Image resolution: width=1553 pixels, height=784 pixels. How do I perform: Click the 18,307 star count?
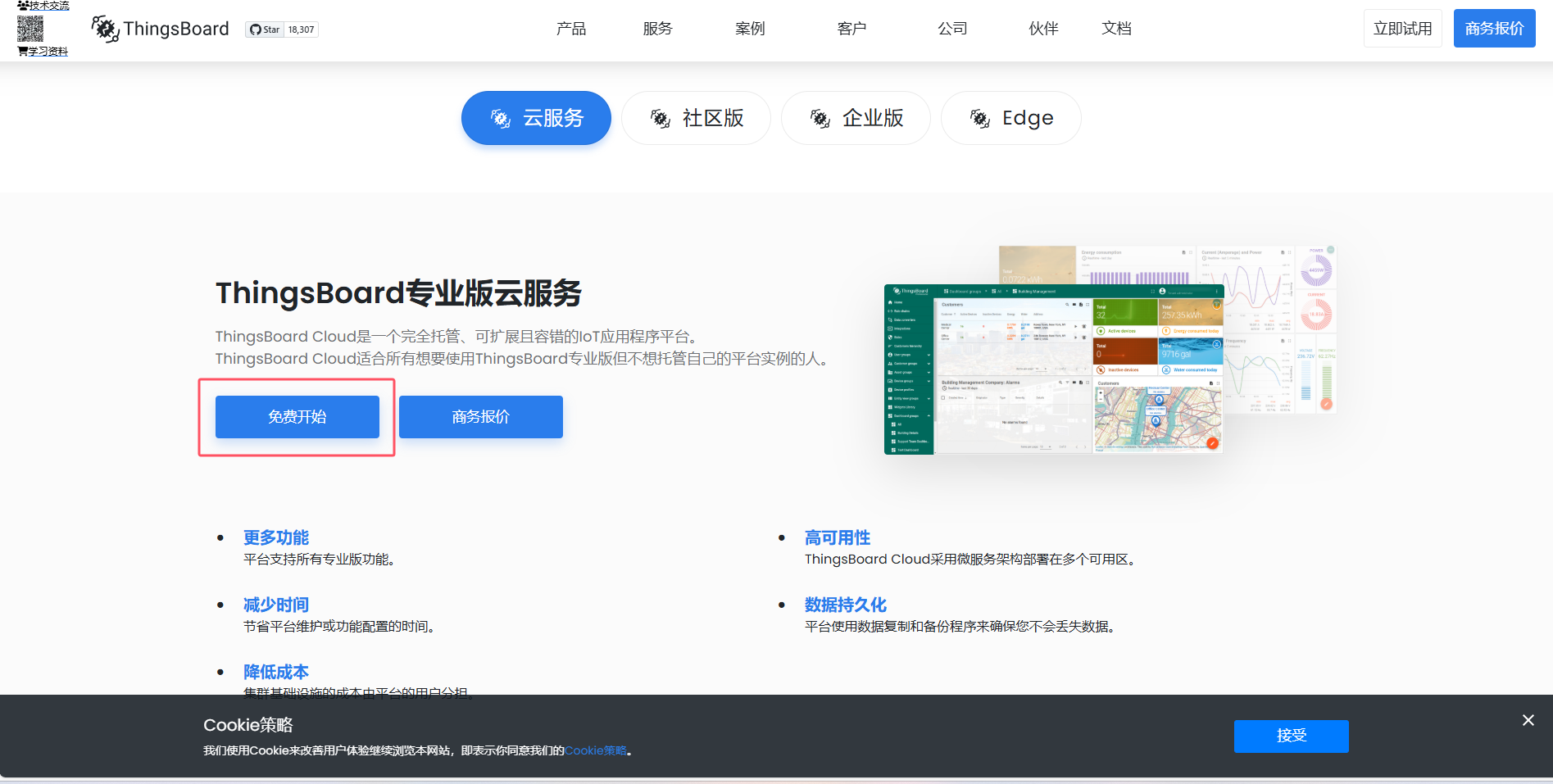click(301, 29)
